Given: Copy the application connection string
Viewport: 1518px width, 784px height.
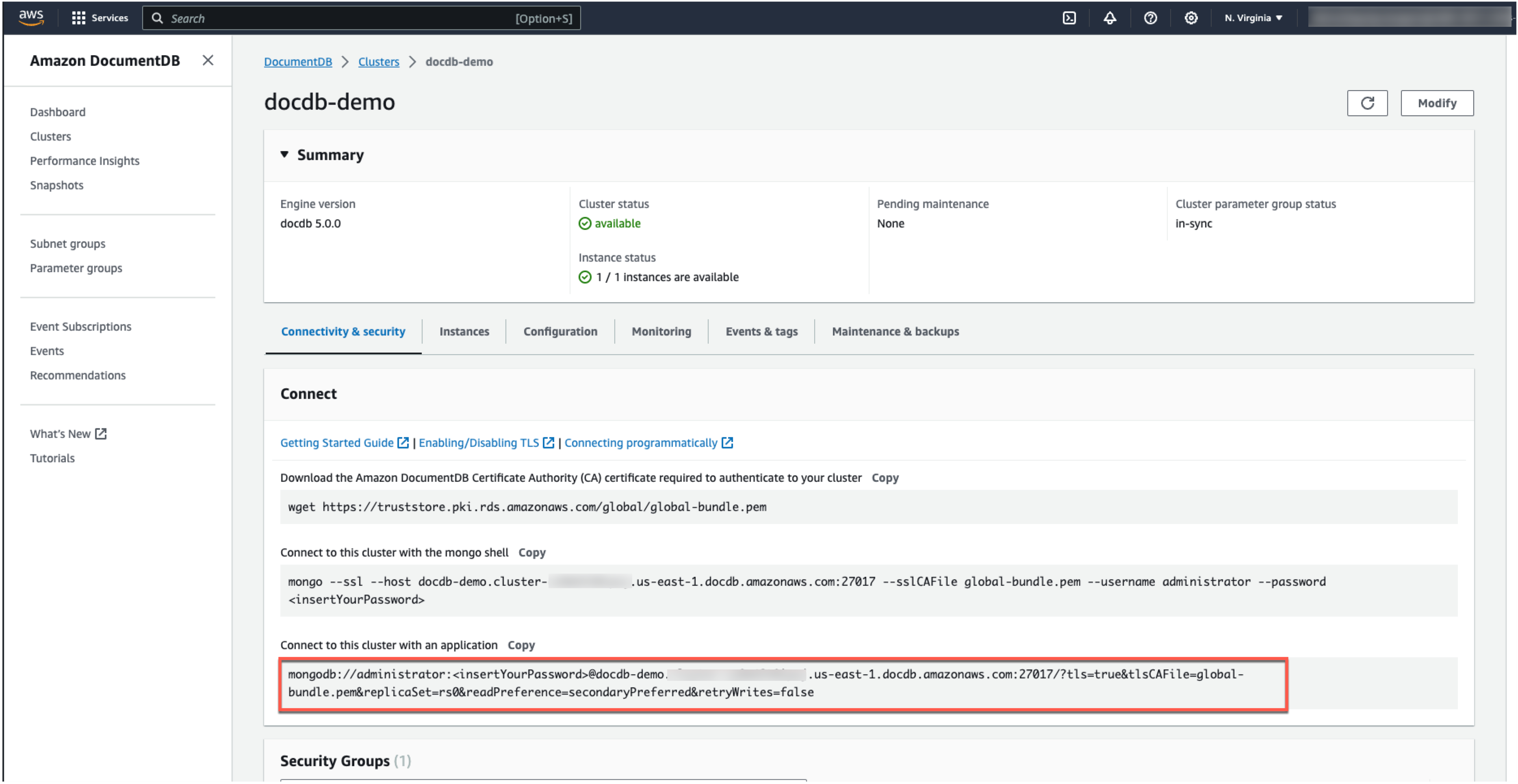Looking at the screenshot, I should tap(521, 645).
